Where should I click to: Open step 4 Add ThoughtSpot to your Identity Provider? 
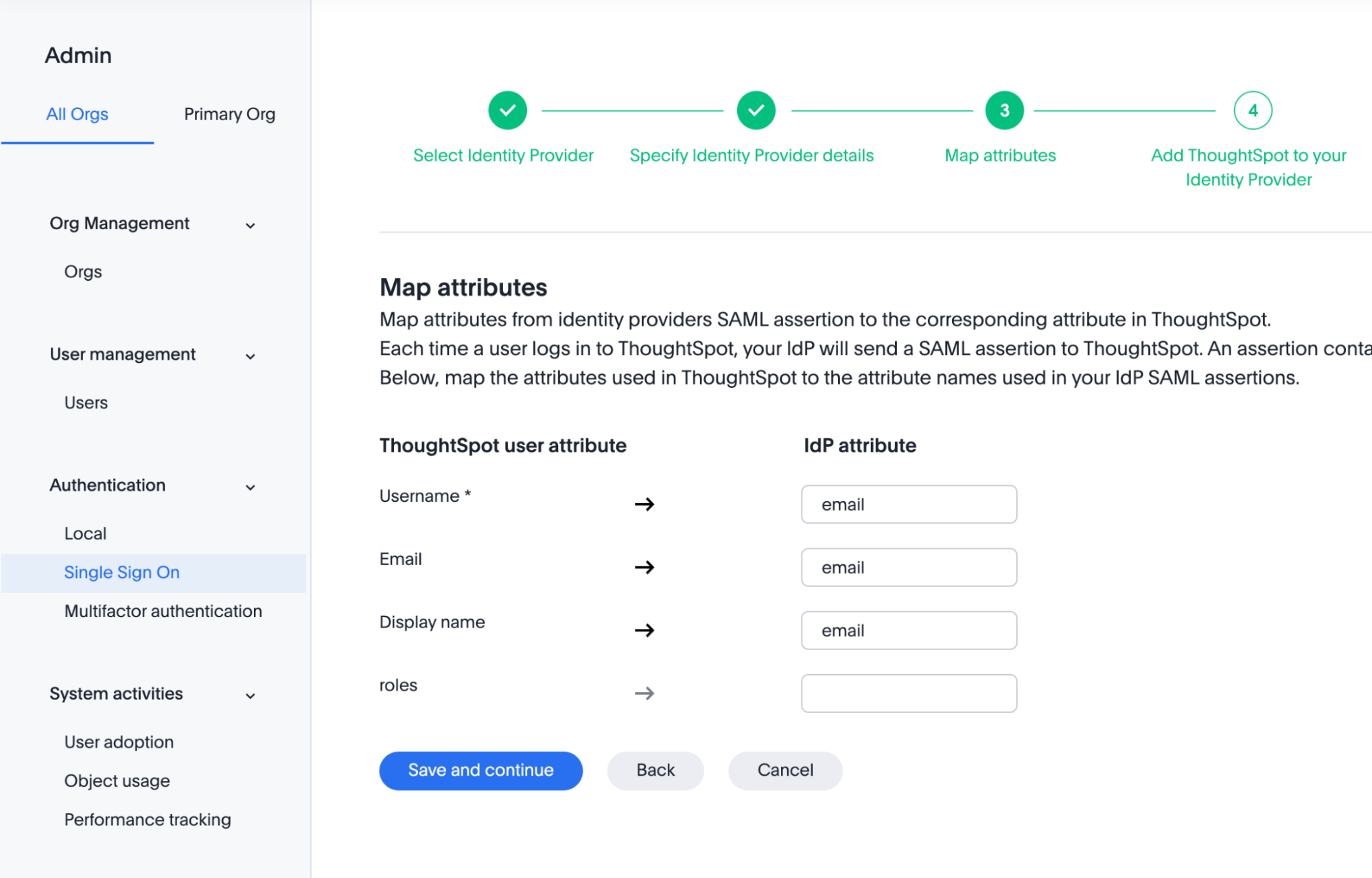(1252, 110)
